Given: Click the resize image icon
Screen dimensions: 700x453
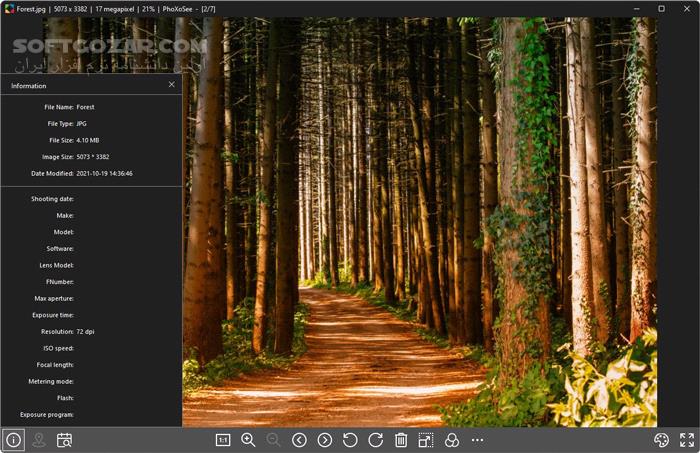Looking at the screenshot, I should tap(426, 440).
